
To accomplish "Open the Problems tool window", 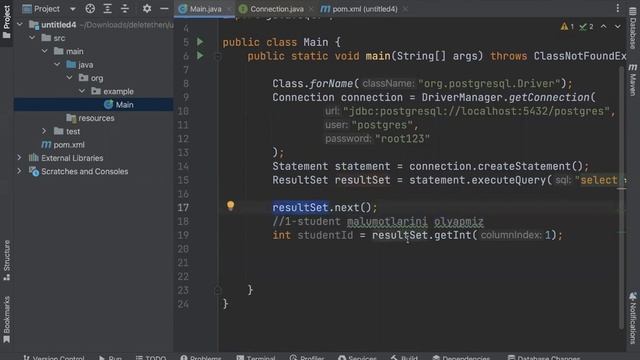I will pos(200,357).
